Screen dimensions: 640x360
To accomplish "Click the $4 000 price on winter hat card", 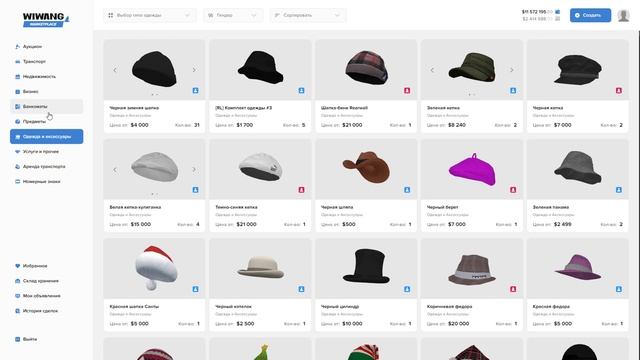I will pyautogui.click(x=139, y=125).
